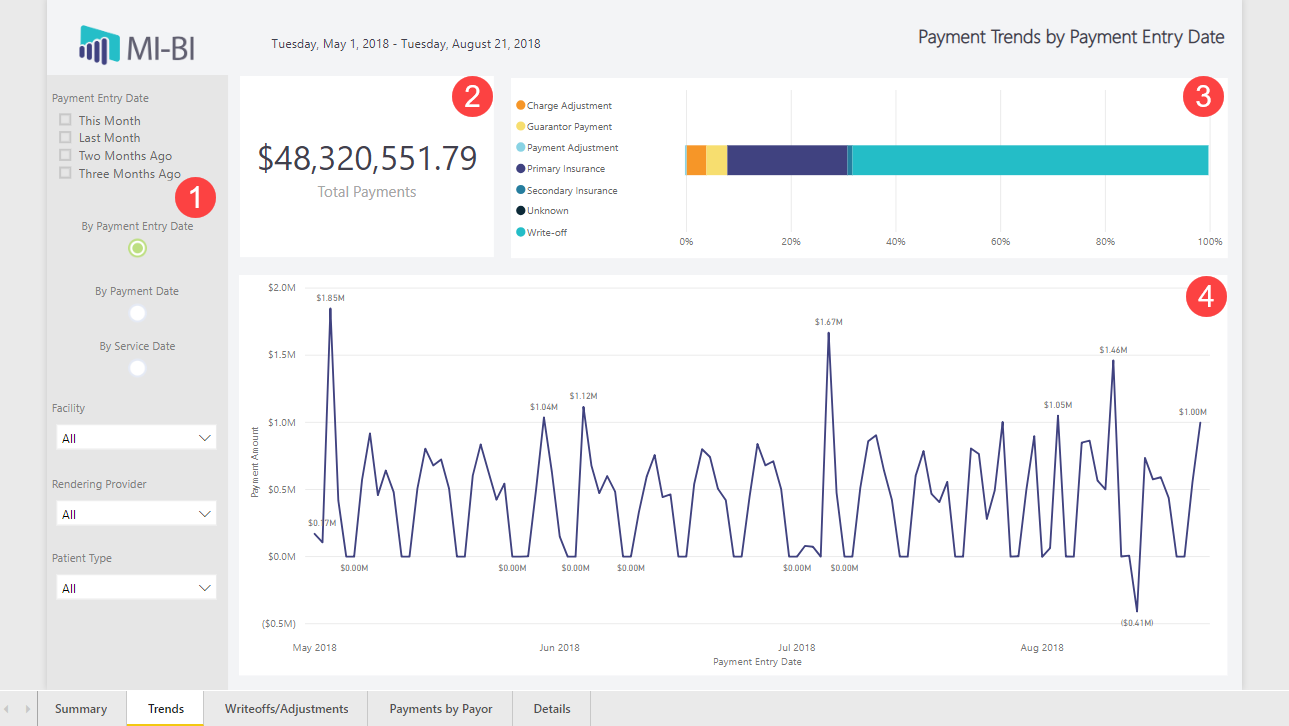The width and height of the screenshot is (1289, 726).
Task: Switch to the Writeoffs/Adjustments tab
Action: tap(286, 709)
